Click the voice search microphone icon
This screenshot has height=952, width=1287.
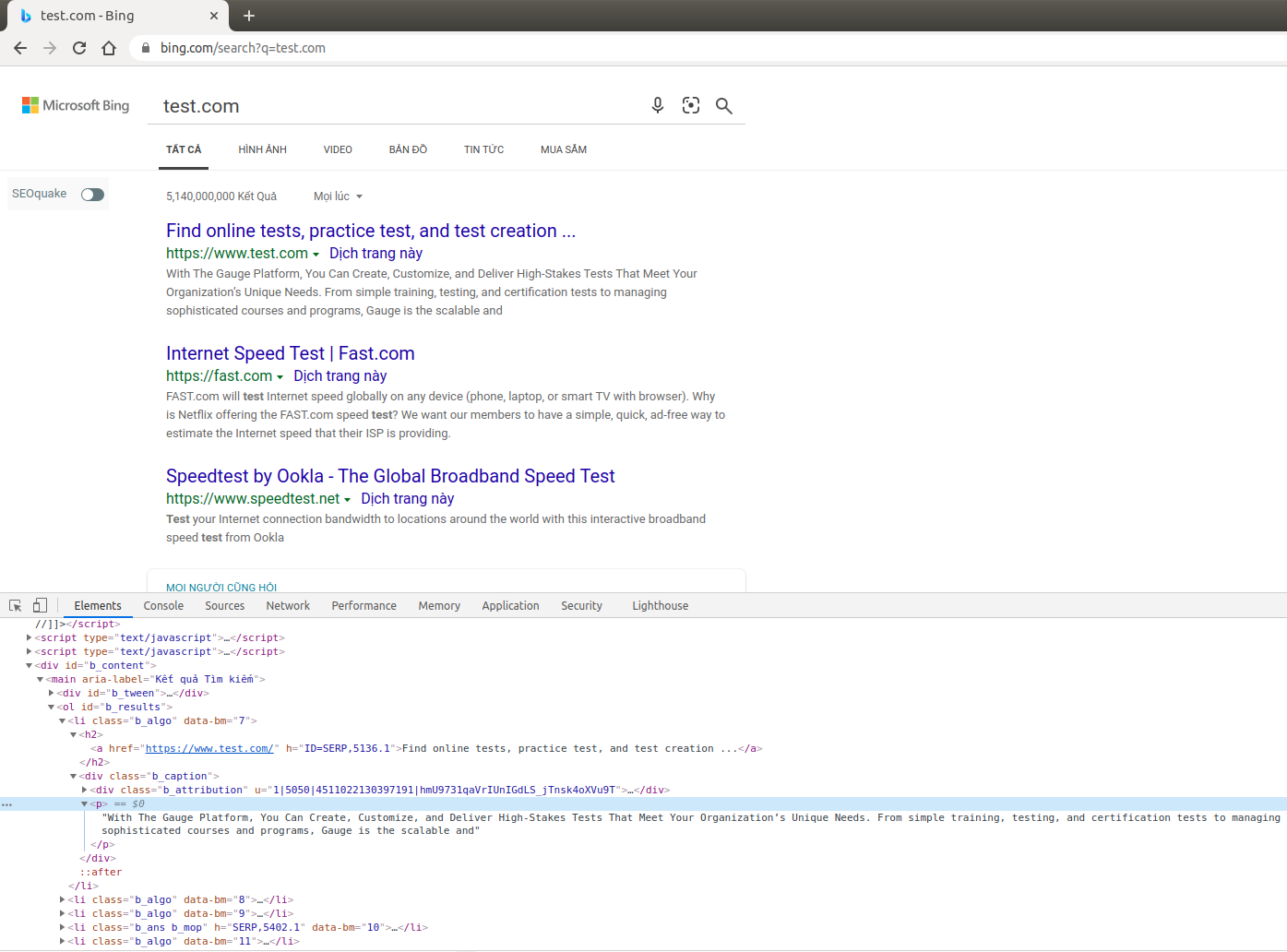pos(657,105)
